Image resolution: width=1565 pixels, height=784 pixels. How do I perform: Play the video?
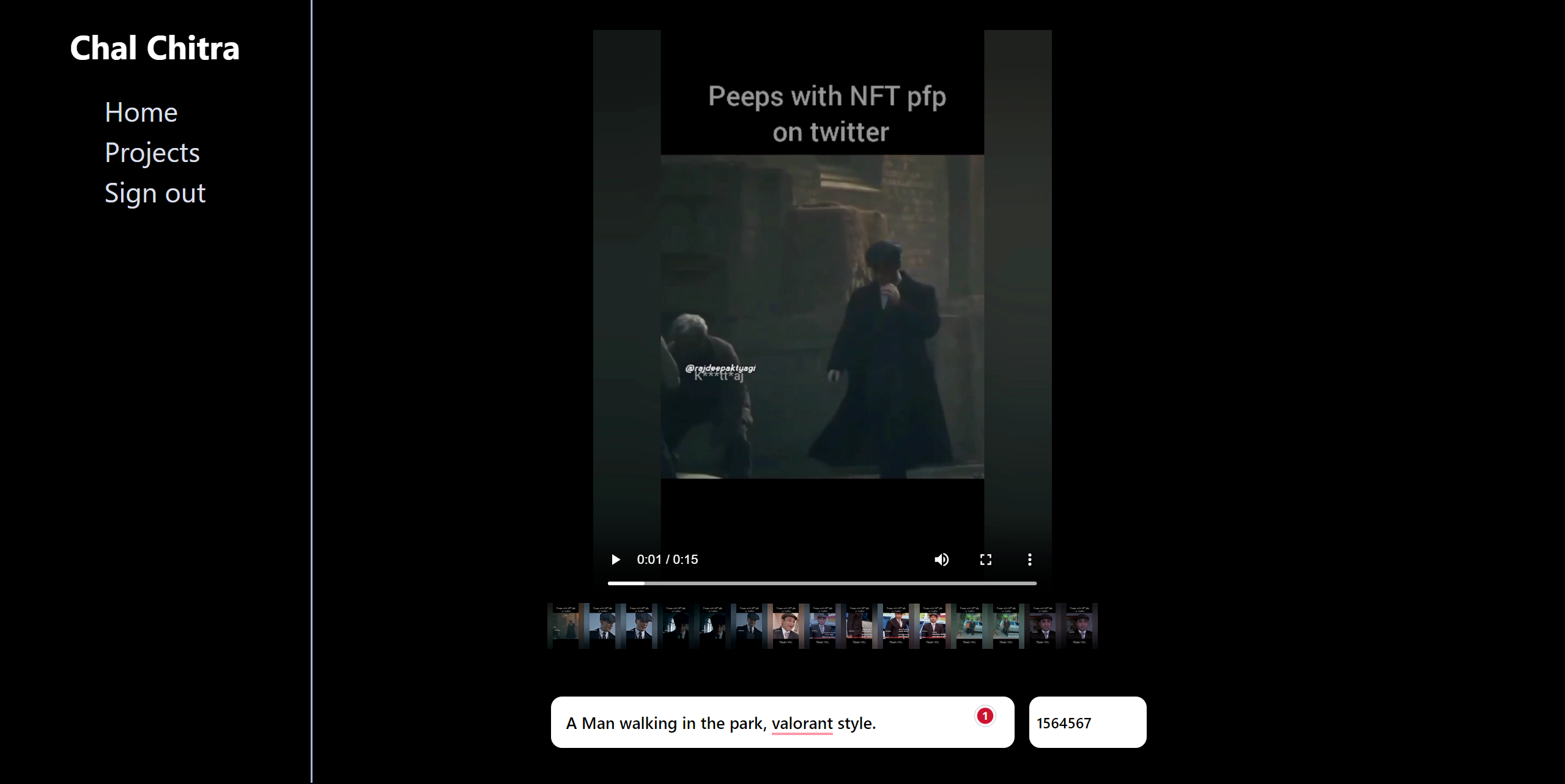click(x=616, y=560)
